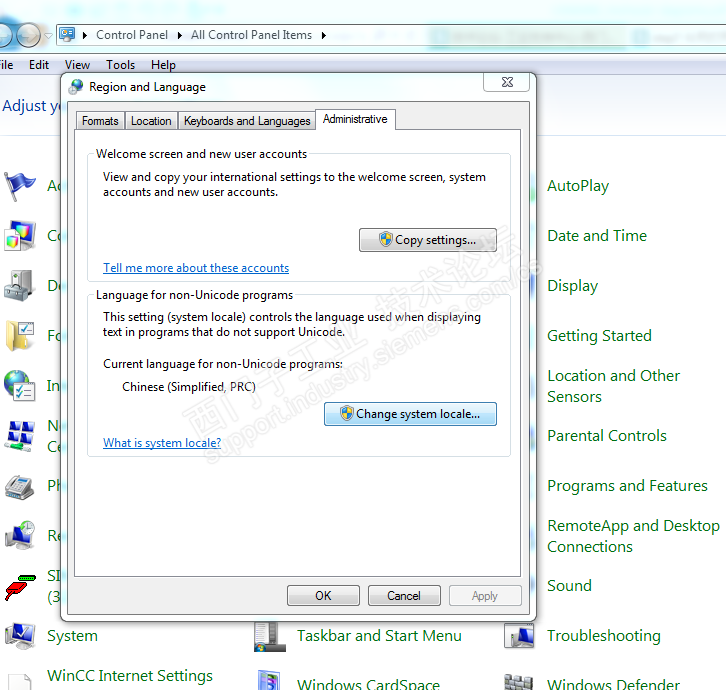Click Change system locale button
Screen dimensions: 726x690
tap(410, 414)
